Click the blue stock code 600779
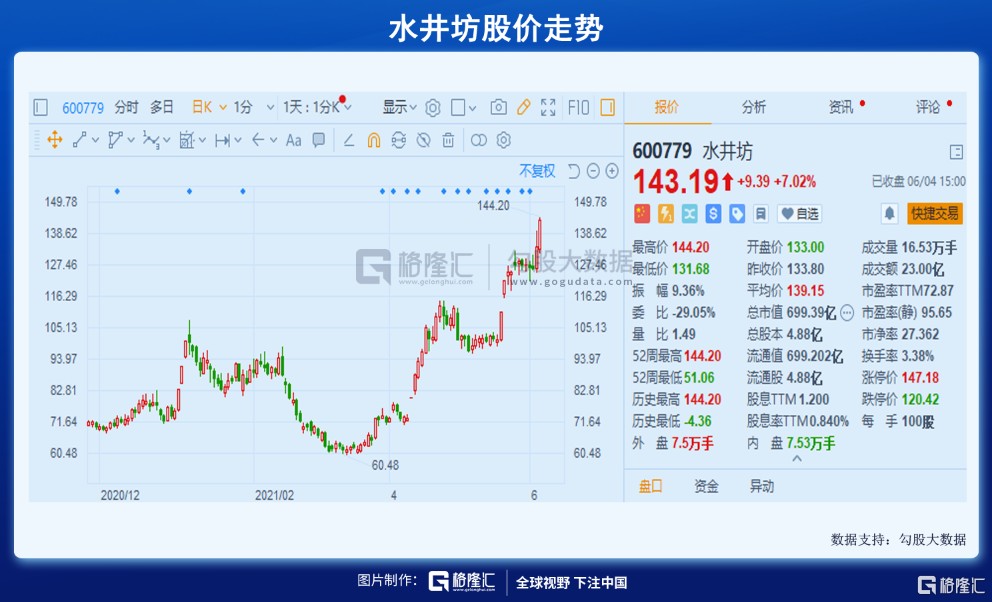992x602 pixels. 83,108
